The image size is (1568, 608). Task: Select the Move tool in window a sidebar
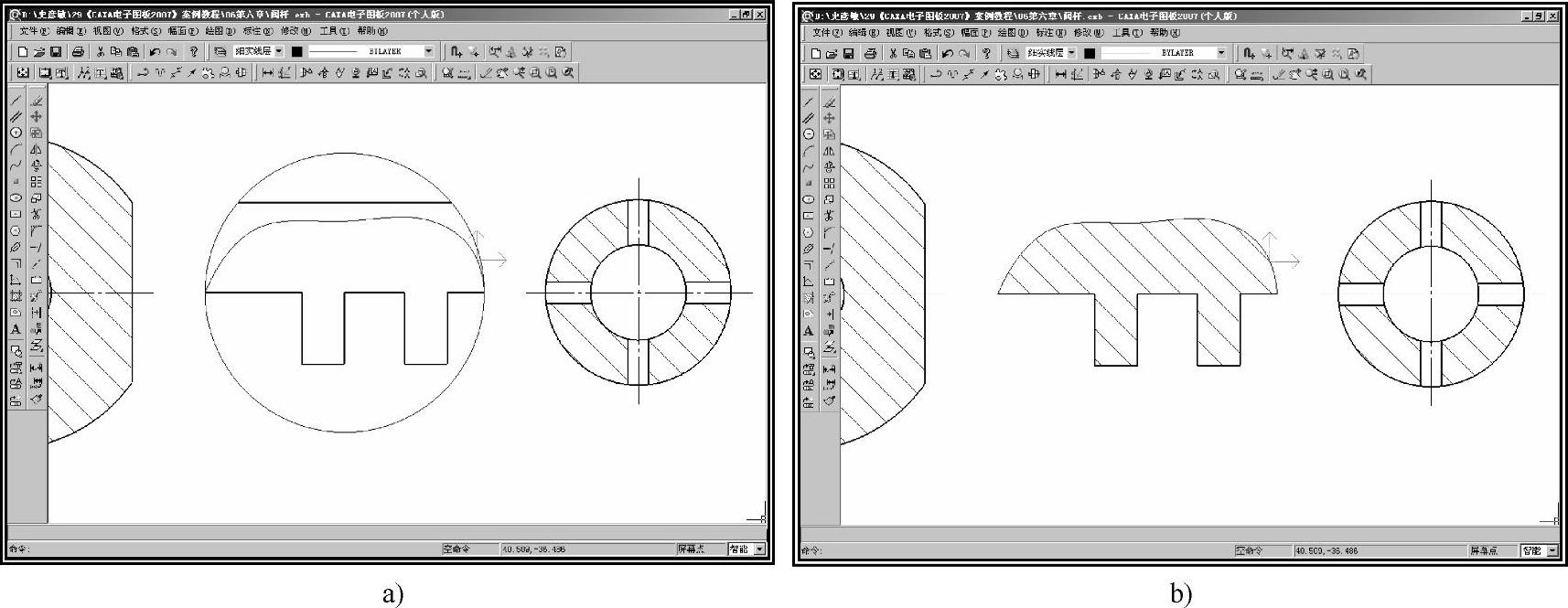click(36, 116)
